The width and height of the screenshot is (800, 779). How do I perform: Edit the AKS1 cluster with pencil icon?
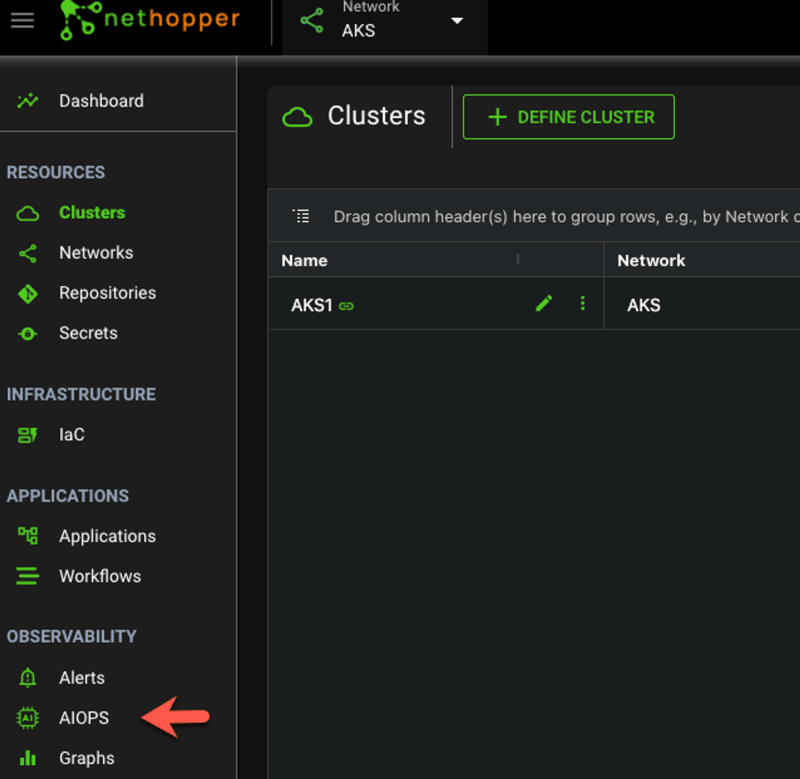coord(544,304)
